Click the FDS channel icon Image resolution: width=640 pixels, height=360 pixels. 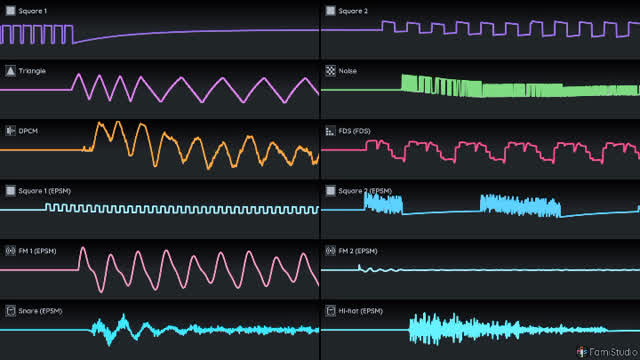click(x=330, y=131)
